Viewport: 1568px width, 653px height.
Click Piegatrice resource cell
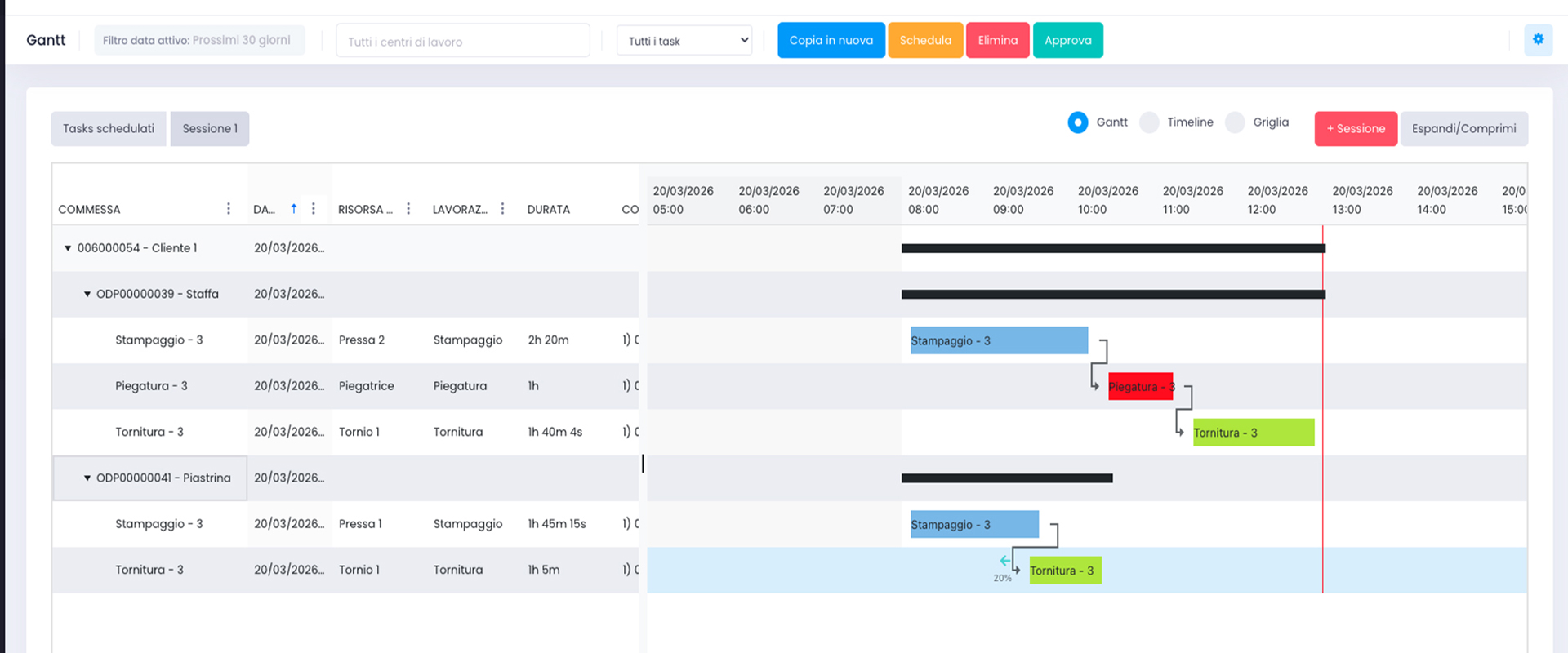point(367,386)
